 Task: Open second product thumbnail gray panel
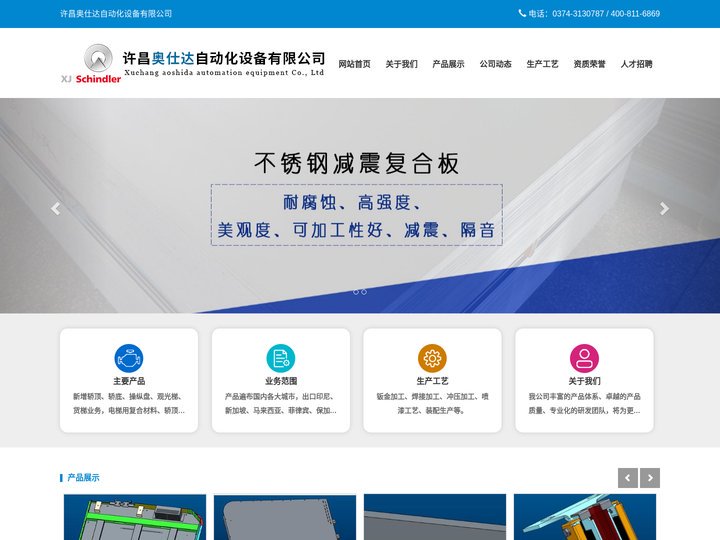[x=285, y=517]
